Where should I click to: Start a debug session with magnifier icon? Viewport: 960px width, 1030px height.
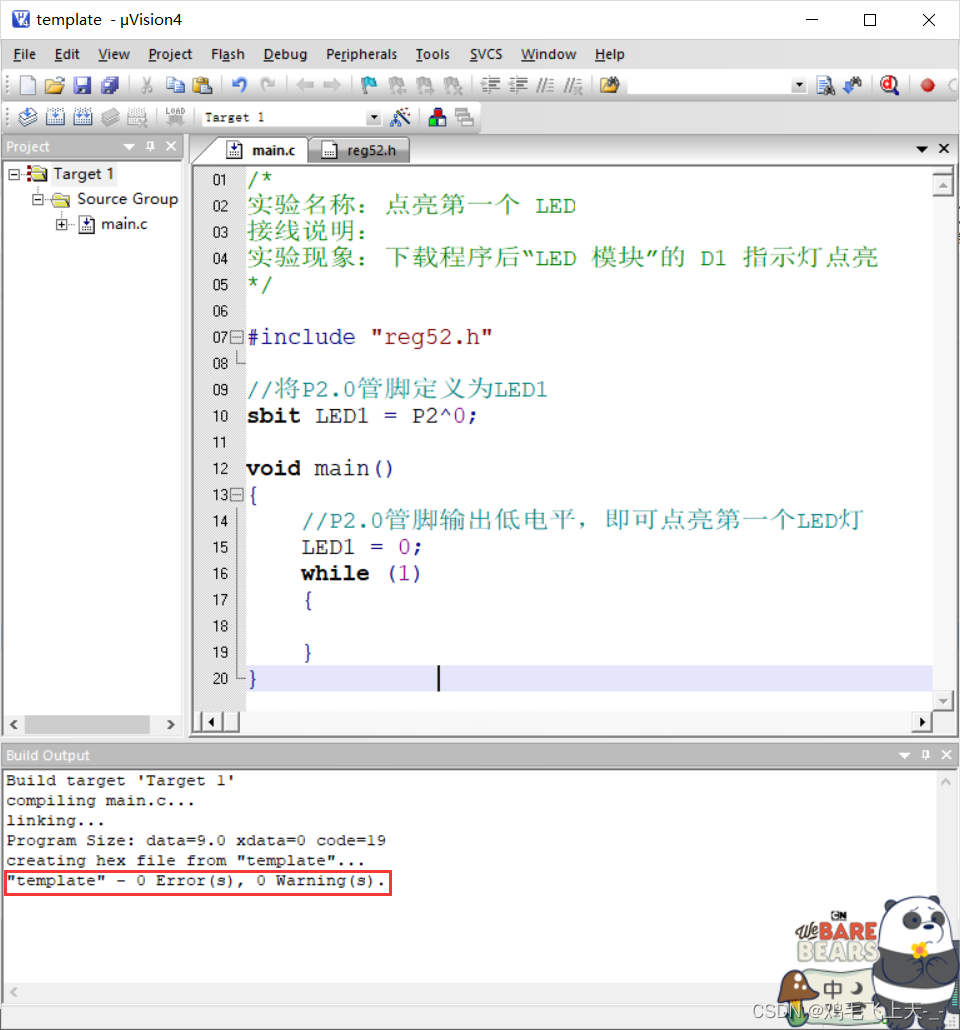click(890, 85)
